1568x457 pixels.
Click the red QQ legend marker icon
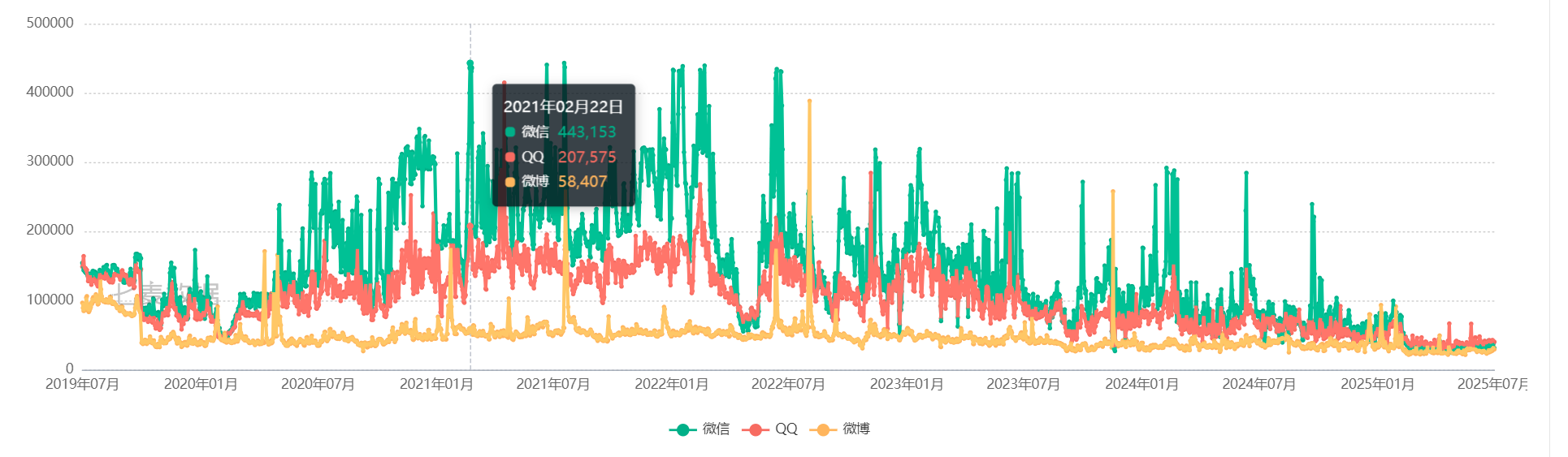(754, 430)
